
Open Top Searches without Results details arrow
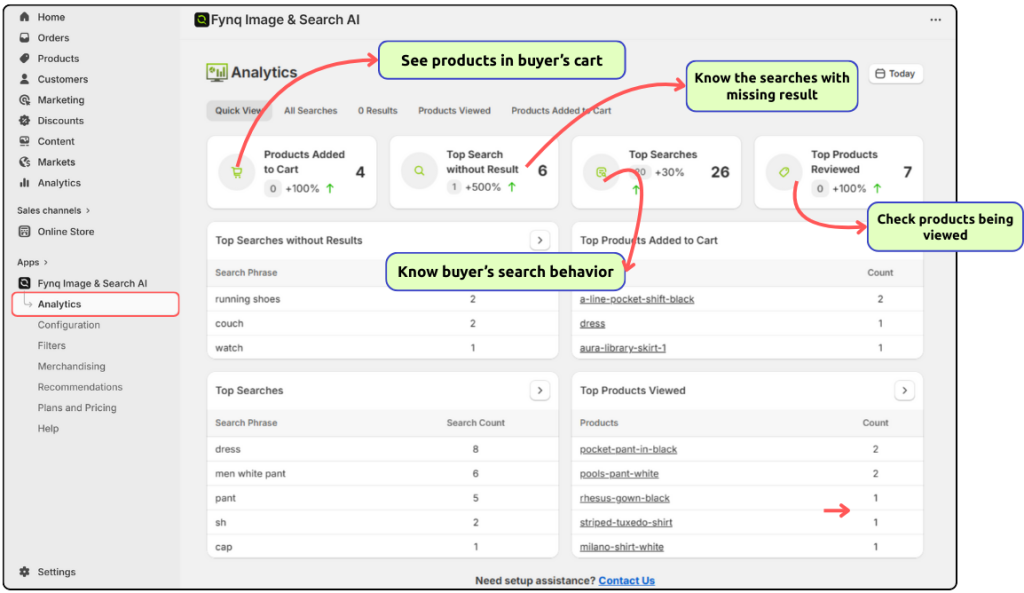539,240
